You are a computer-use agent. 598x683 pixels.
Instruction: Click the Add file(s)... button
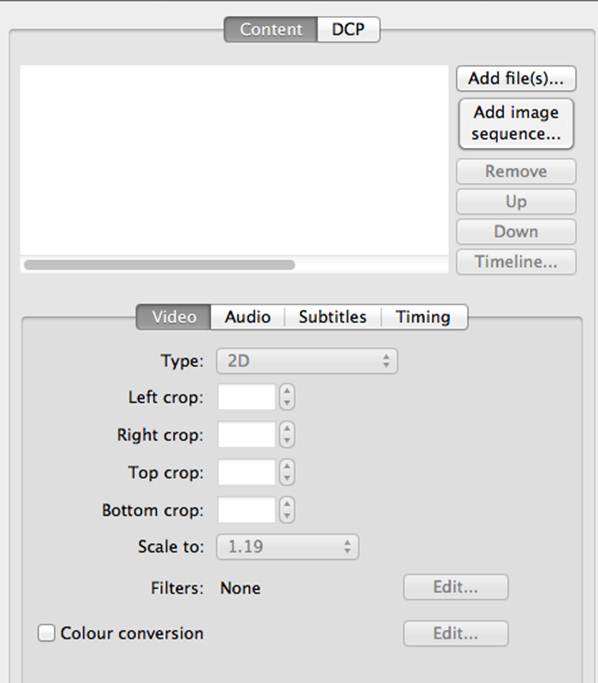[516, 78]
